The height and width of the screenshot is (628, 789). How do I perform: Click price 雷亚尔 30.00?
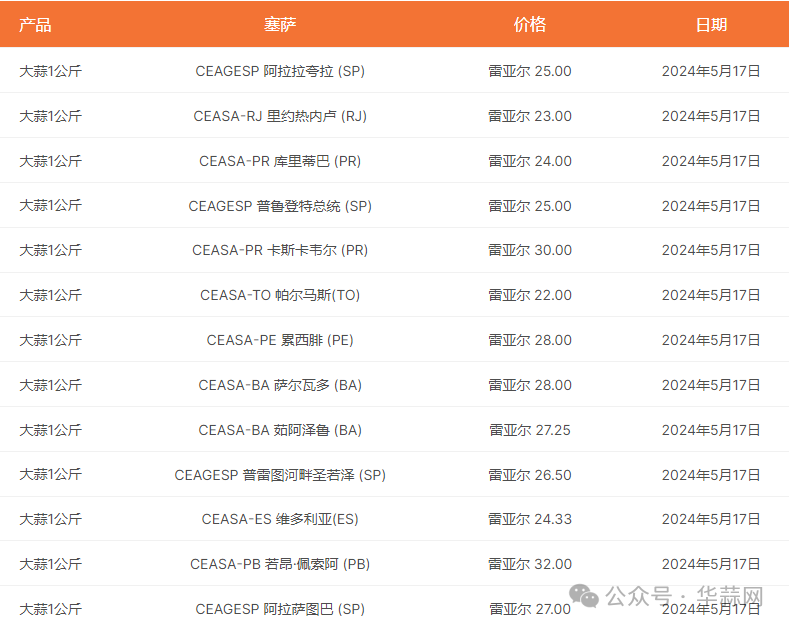[x=530, y=250]
